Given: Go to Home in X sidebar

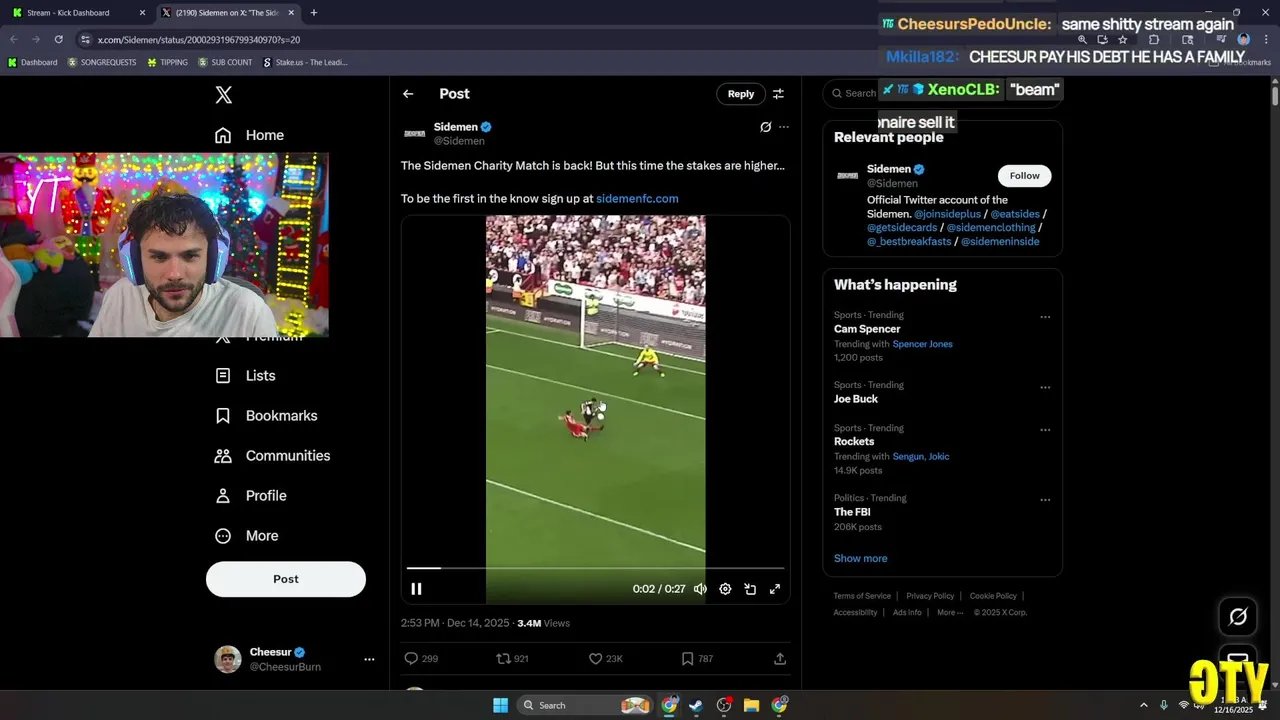Looking at the screenshot, I should [250, 135].
